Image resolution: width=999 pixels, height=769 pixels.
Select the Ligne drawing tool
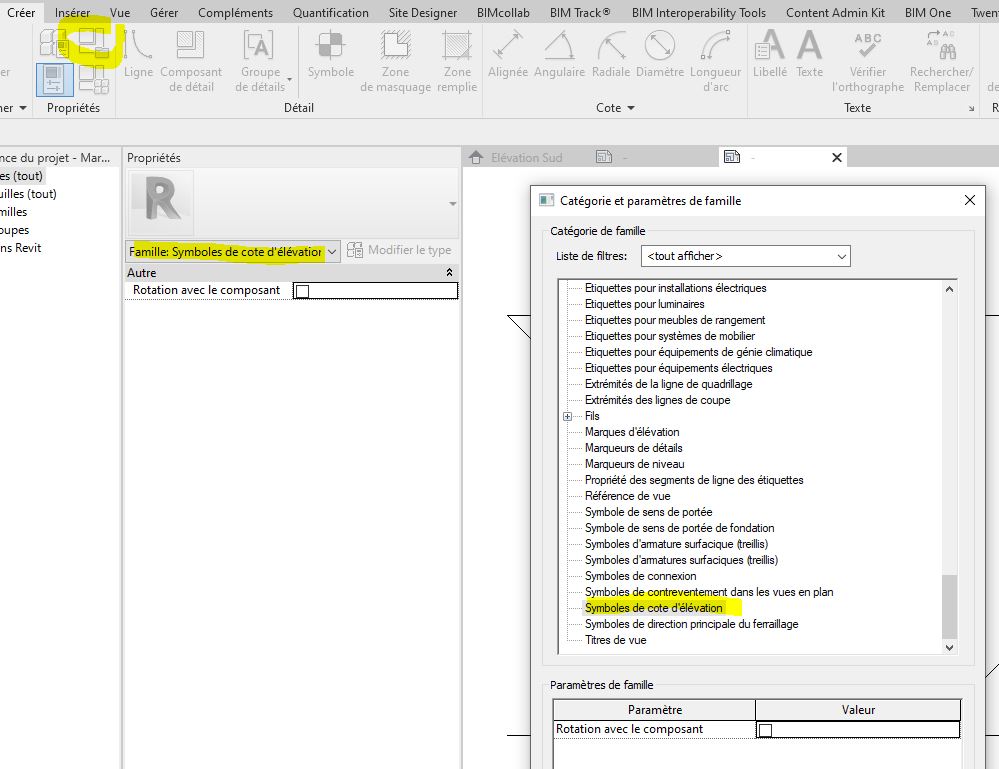point(138,56)
